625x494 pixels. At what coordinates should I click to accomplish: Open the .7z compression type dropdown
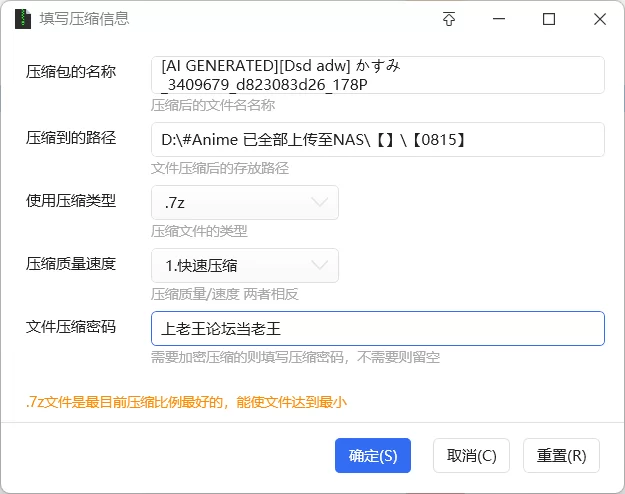click(245, 203)
